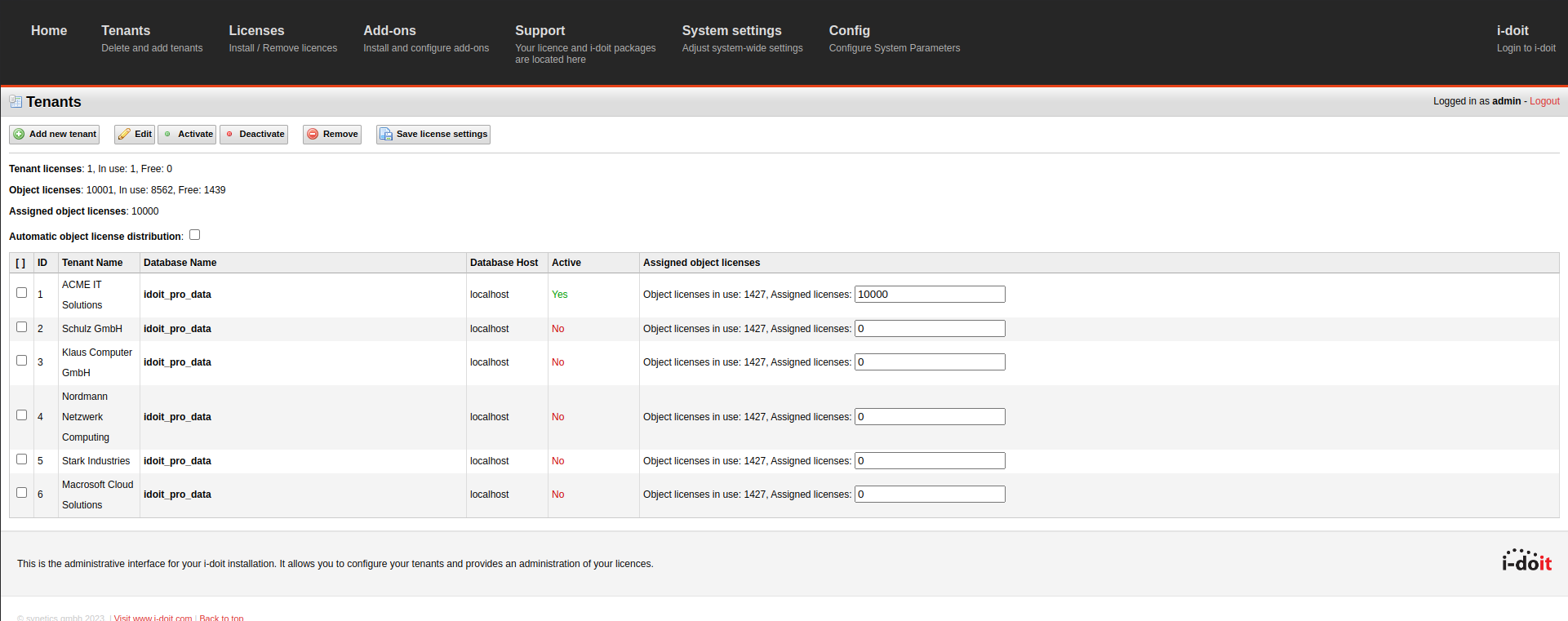Click the Tenants page header icon
This screenshot has height=621, width=1568.
tap(16, 102)
